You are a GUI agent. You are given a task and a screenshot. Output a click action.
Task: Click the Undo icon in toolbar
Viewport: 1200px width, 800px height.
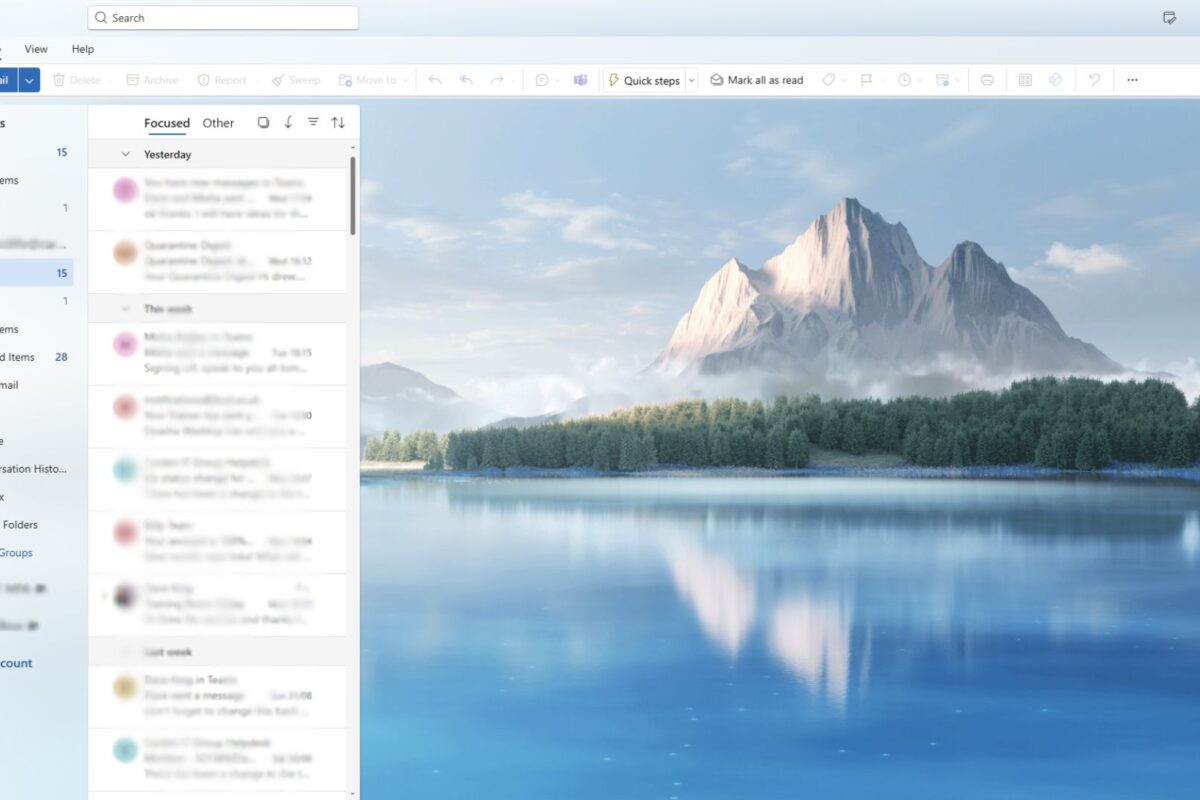(1094, 80)
